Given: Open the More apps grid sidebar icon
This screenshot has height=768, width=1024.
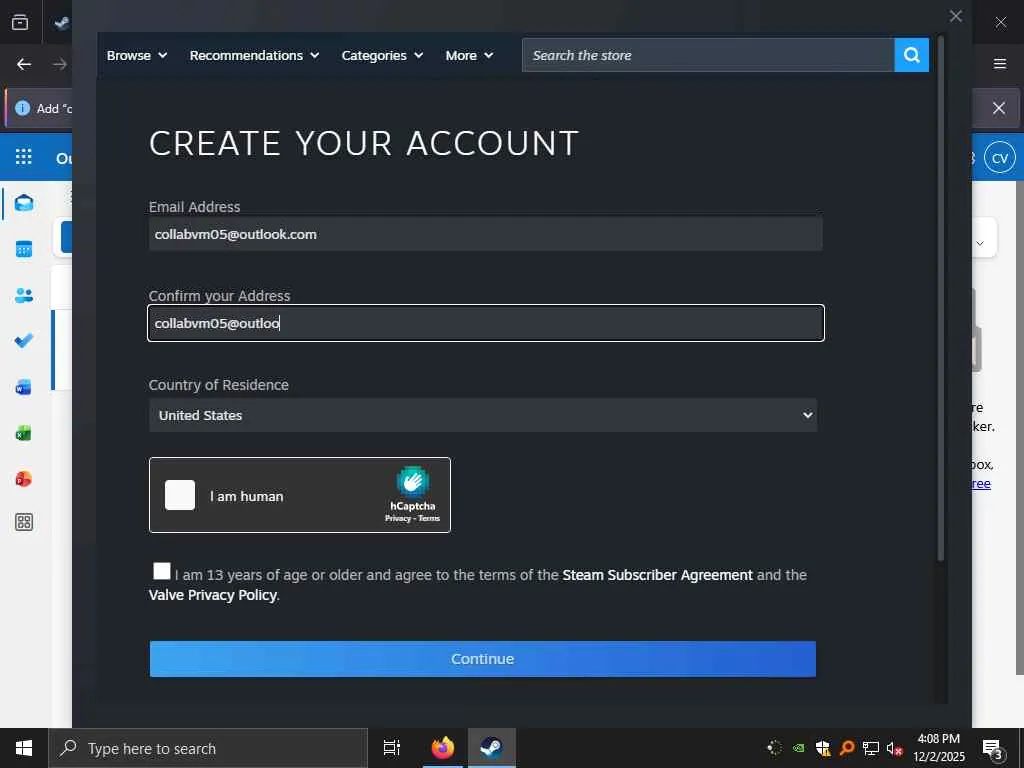Looking at the screenshot, I should (x=24, y=522).
